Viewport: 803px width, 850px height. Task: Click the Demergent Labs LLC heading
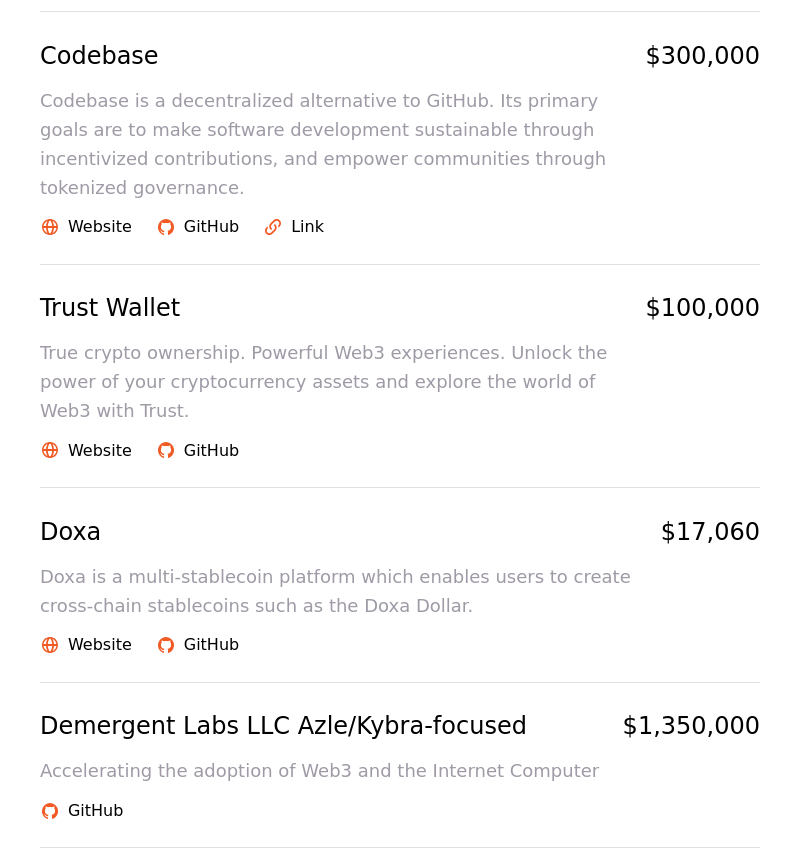(x=283, y=726)
